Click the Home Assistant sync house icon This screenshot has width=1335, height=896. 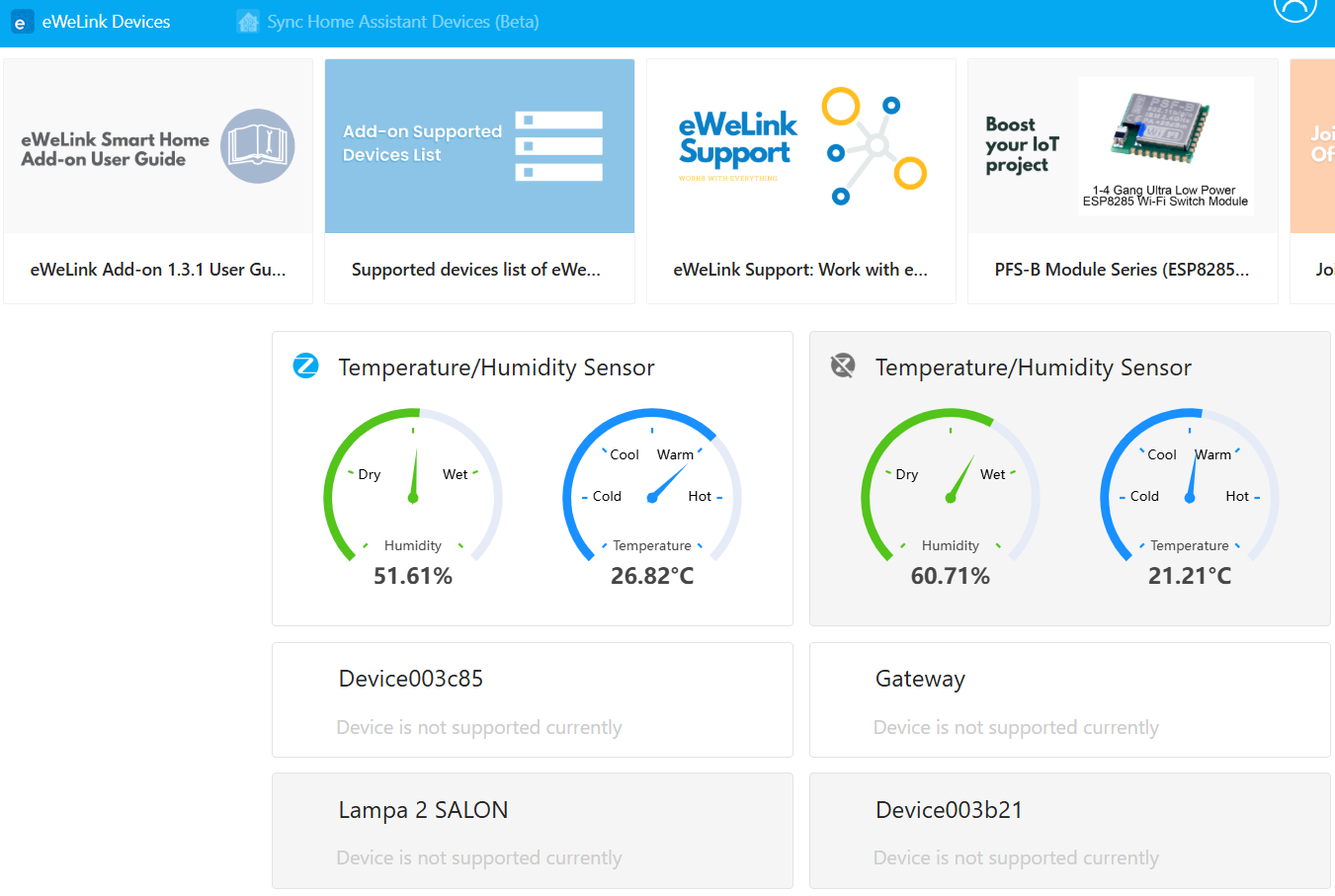248,22
